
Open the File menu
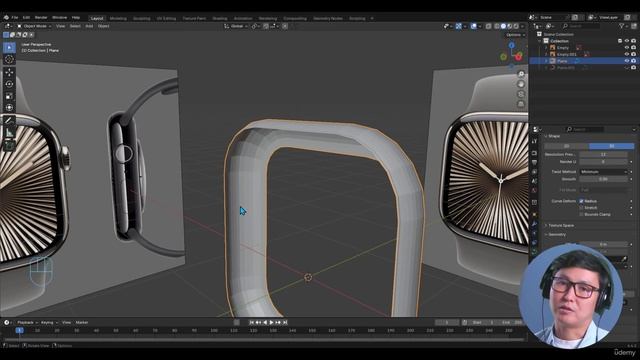[15, 18]
